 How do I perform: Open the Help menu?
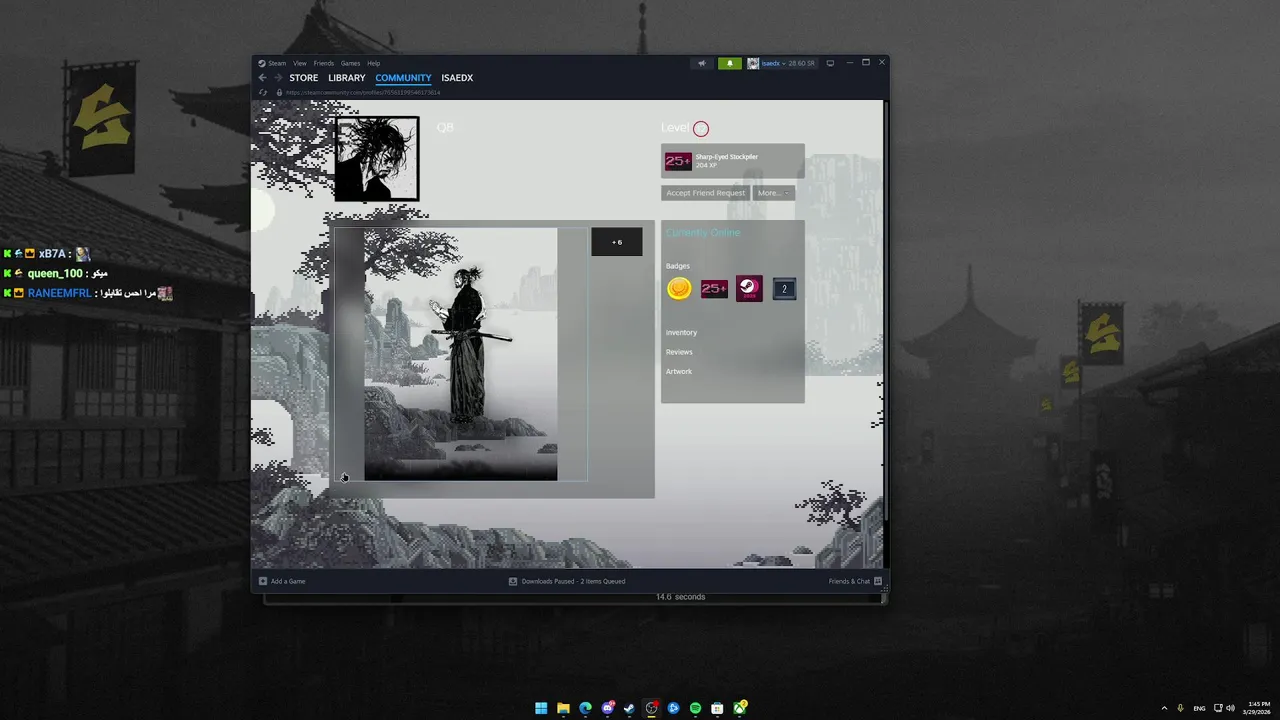373,63
